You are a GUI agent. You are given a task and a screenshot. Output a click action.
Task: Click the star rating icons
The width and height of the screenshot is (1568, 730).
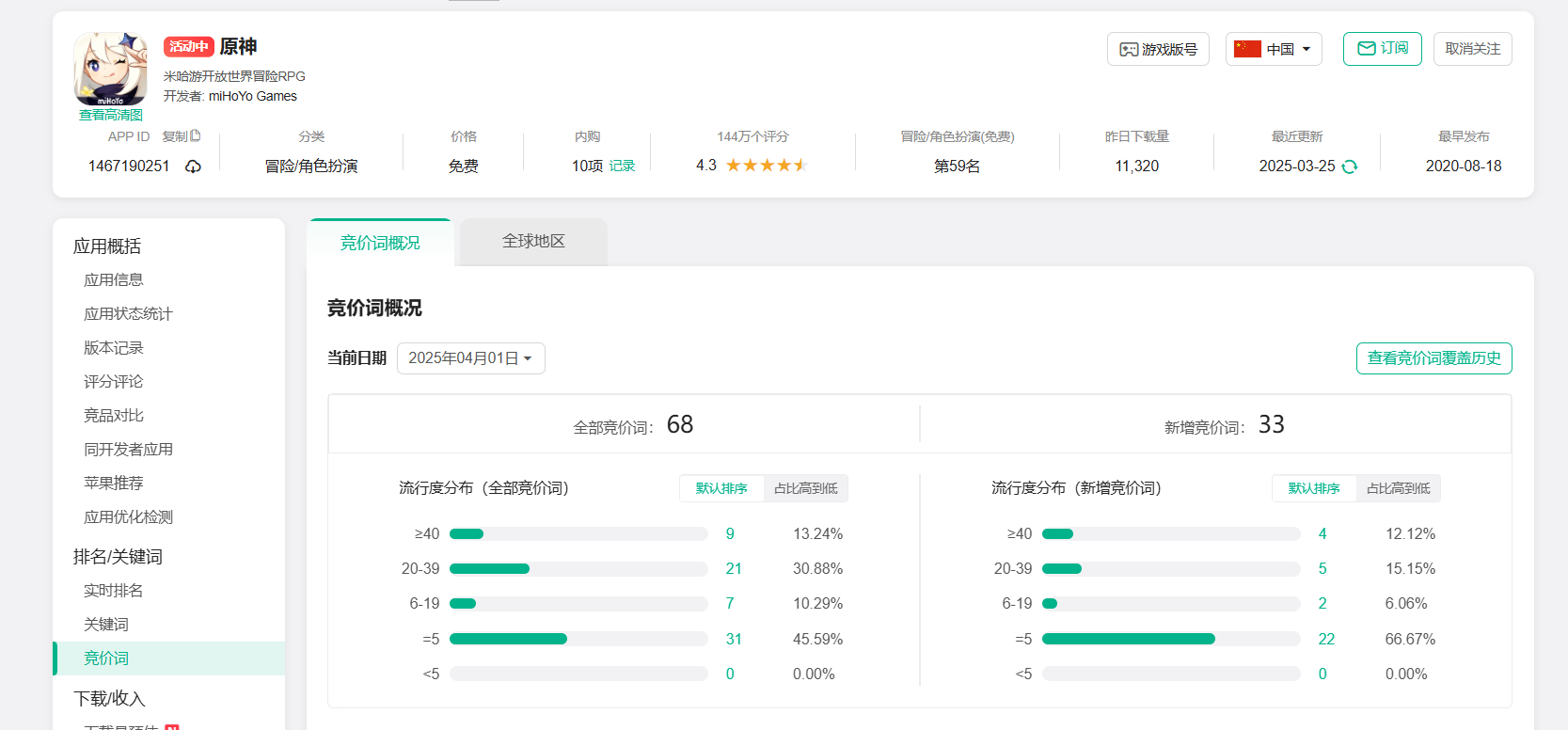coord(767,166)
